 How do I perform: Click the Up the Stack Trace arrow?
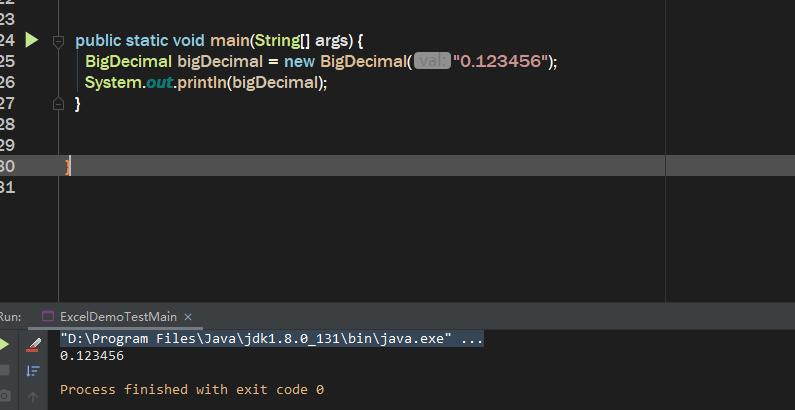(32, 397)
